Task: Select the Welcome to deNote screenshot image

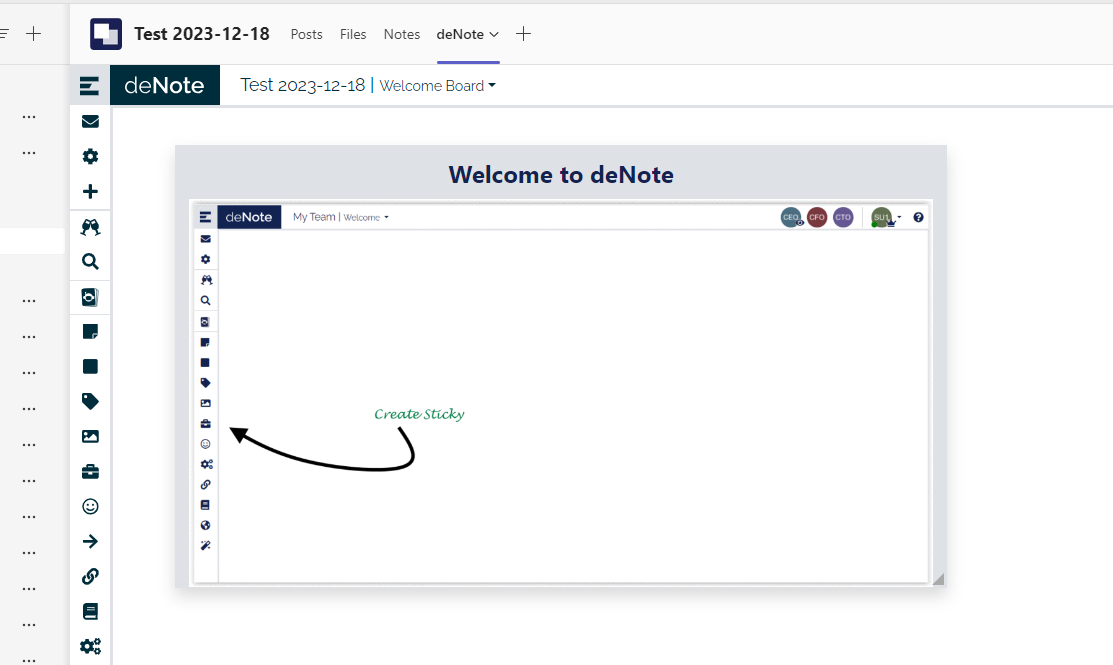Action: (561, 392)
